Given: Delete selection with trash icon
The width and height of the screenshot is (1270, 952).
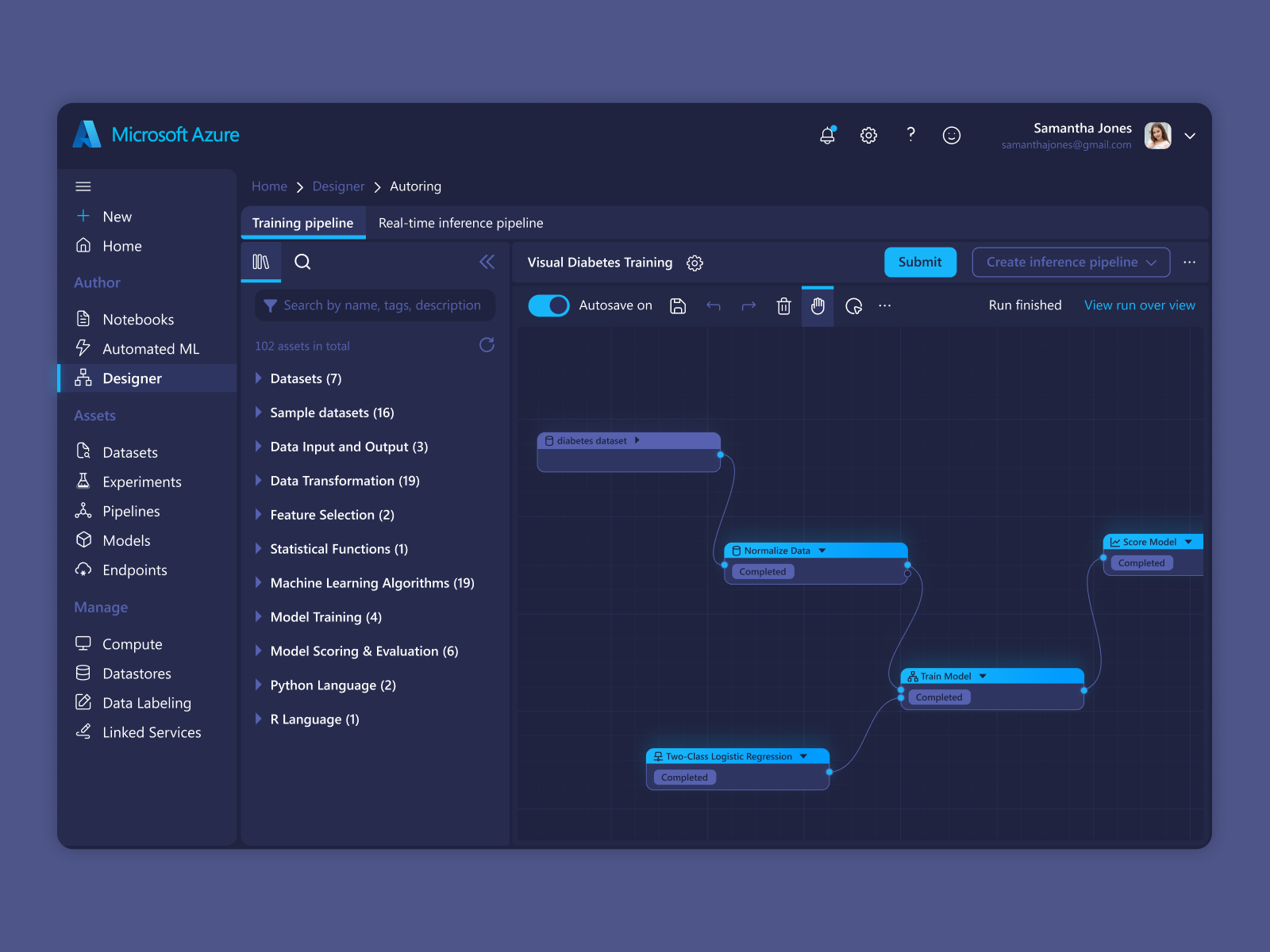Looking at the screenshot, I should point(783,306).
